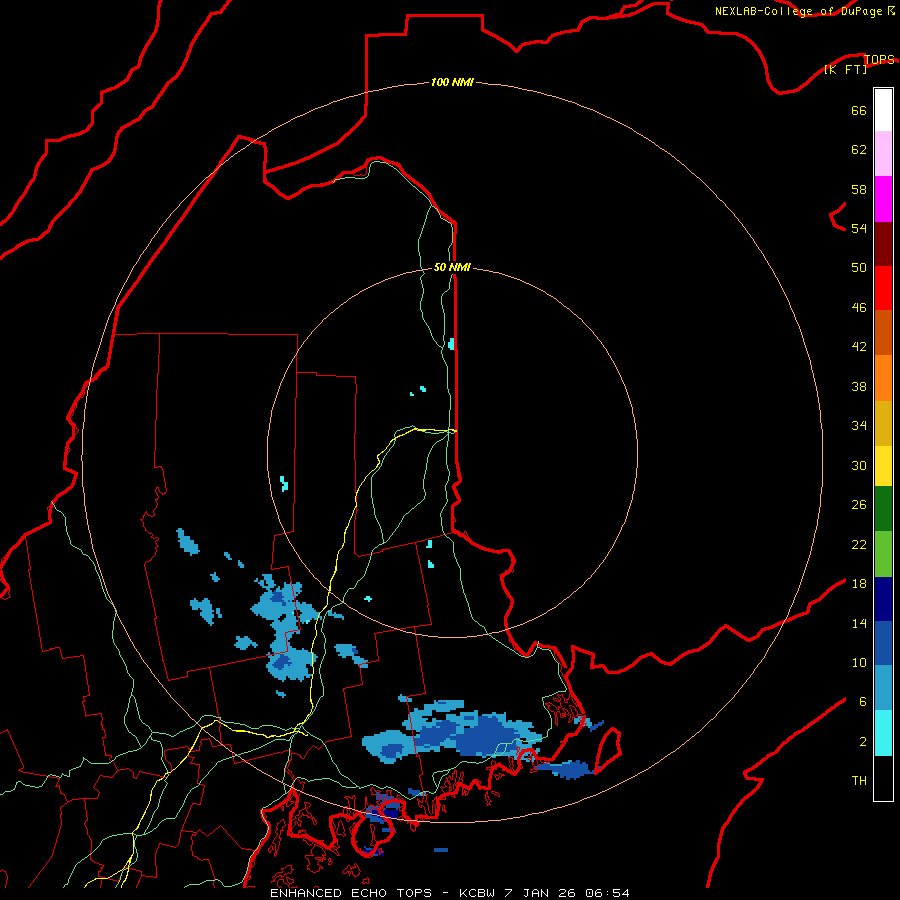Click the light pink legend swatch
Image resolution: width=900 pixels, height=900 pixels.
(883, 154)
